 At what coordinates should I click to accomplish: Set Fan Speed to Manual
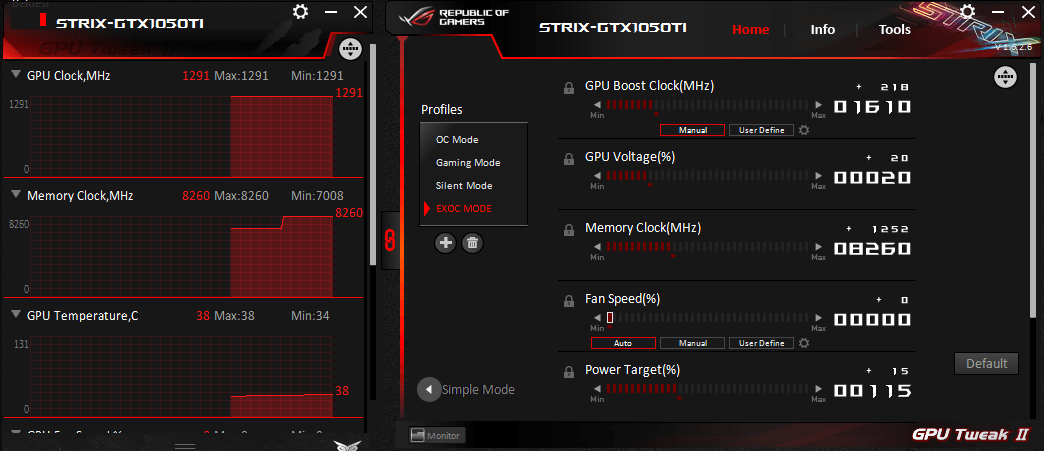click(x=692, y=343)
